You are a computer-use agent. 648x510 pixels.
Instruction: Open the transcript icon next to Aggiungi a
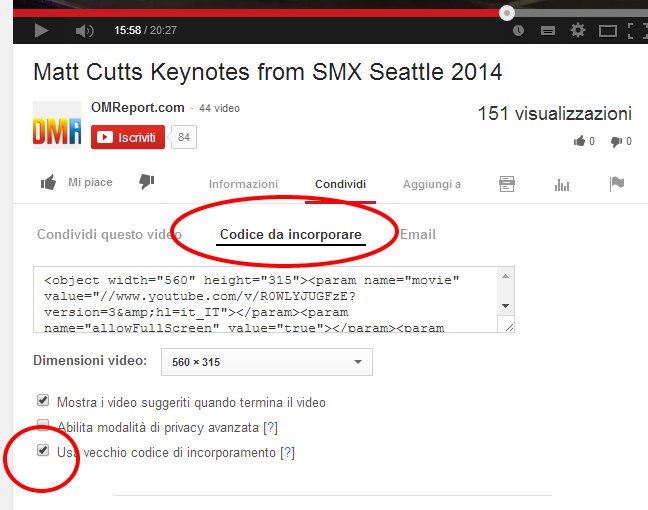tap(507, 184)
